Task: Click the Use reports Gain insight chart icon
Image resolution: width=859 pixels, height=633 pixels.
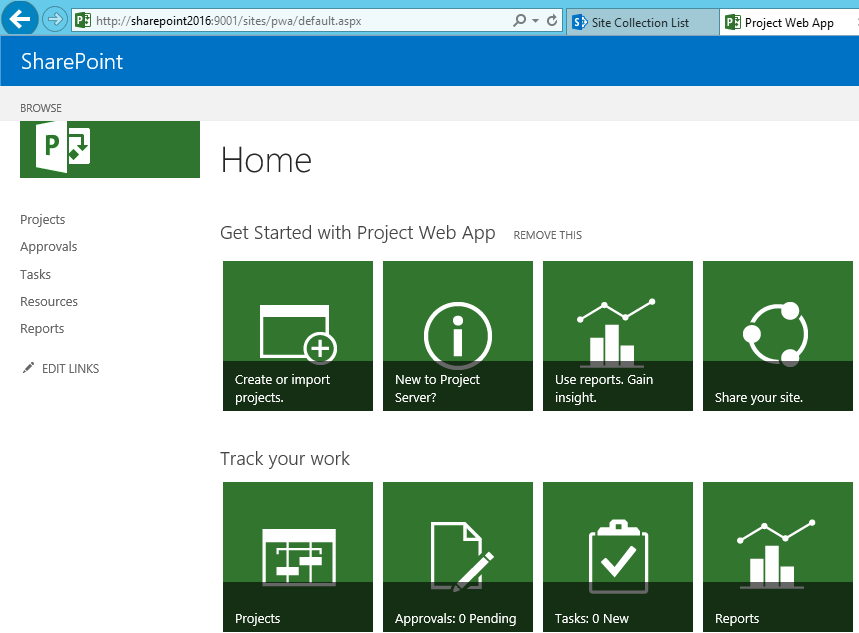Action: click(616, 333)
